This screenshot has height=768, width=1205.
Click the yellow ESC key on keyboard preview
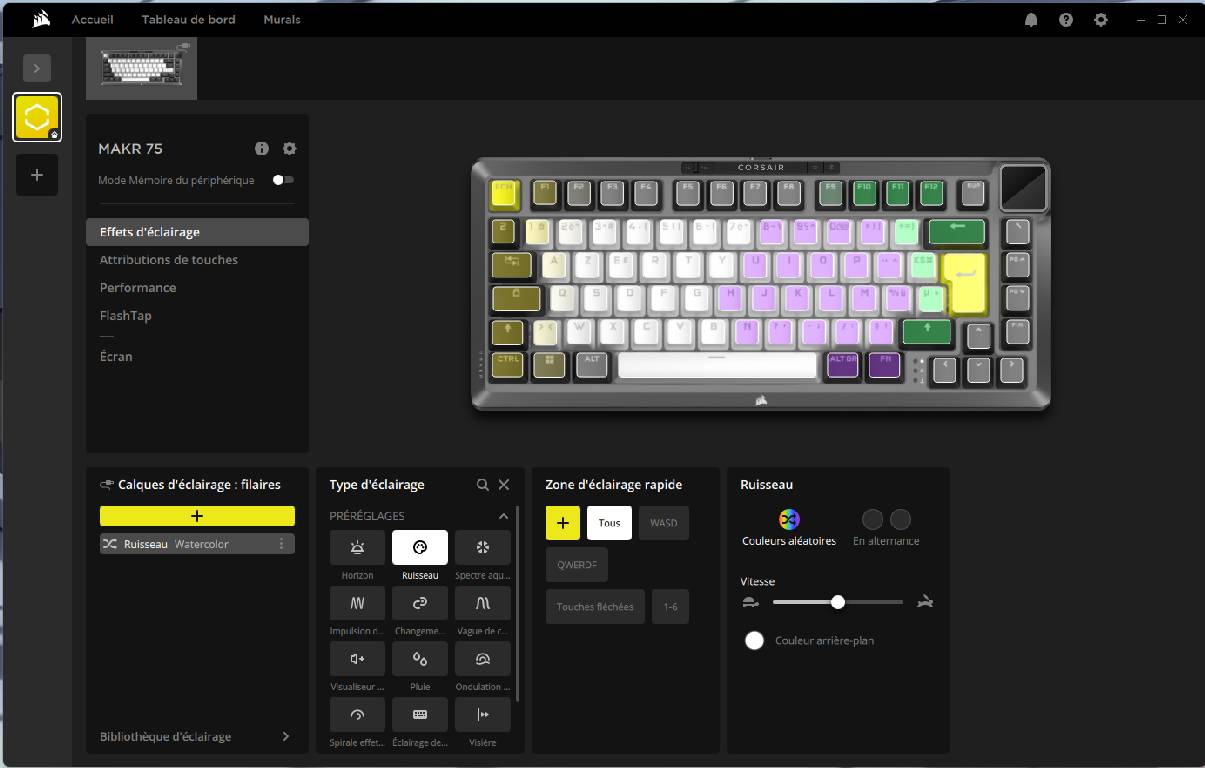pyautogui.click(x=505, y=193)
